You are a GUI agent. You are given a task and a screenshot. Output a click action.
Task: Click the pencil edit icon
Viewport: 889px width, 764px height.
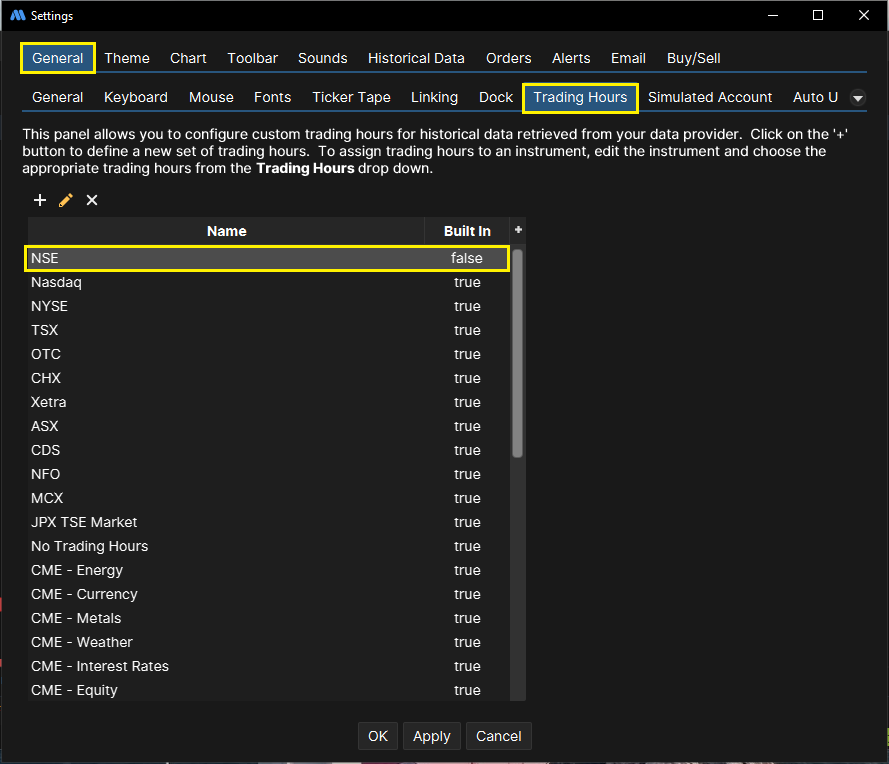tap(66, 200)
